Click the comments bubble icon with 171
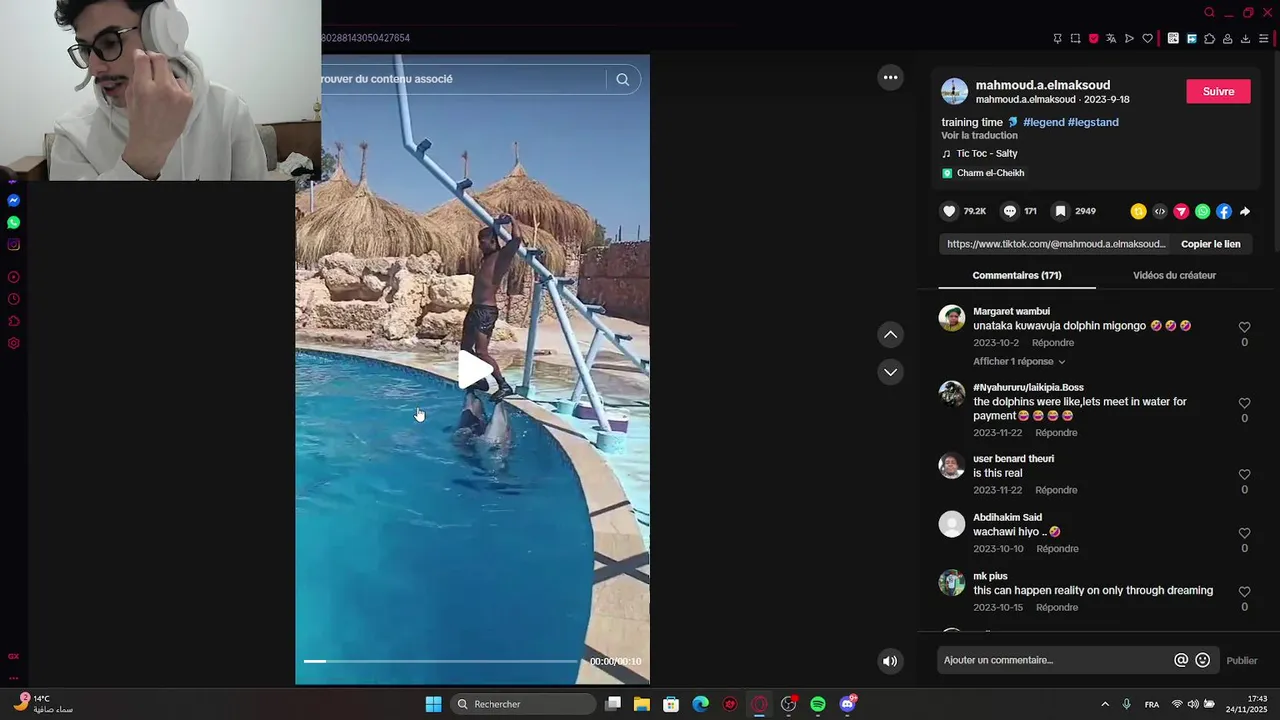Viewport: 1280px width, 720px height. coord(1010,211)
